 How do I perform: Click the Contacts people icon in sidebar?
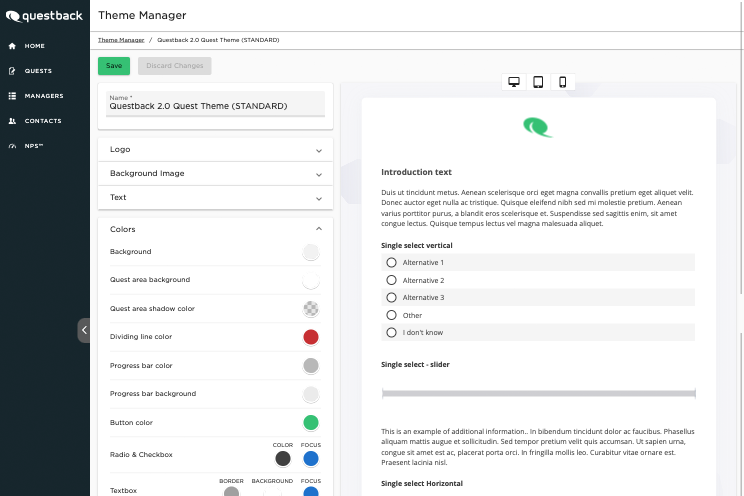(12, 121)
